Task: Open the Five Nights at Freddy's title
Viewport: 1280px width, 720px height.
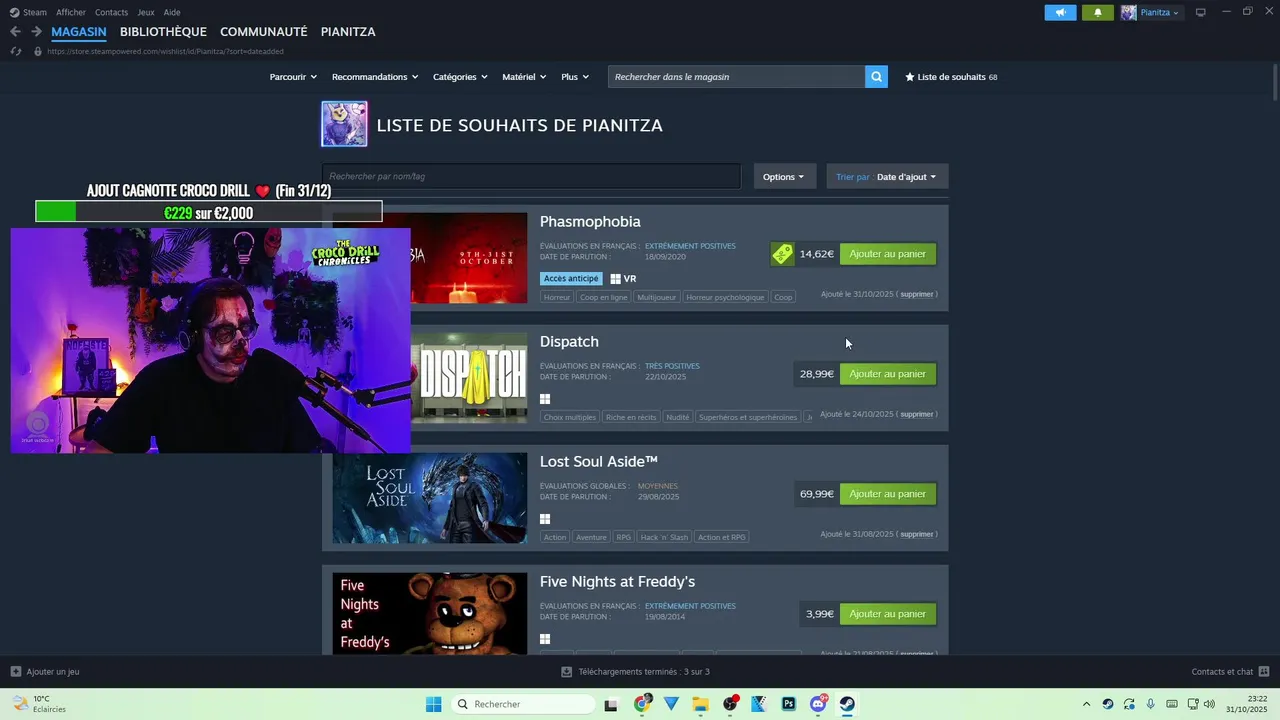Action: tap(617, 582)
